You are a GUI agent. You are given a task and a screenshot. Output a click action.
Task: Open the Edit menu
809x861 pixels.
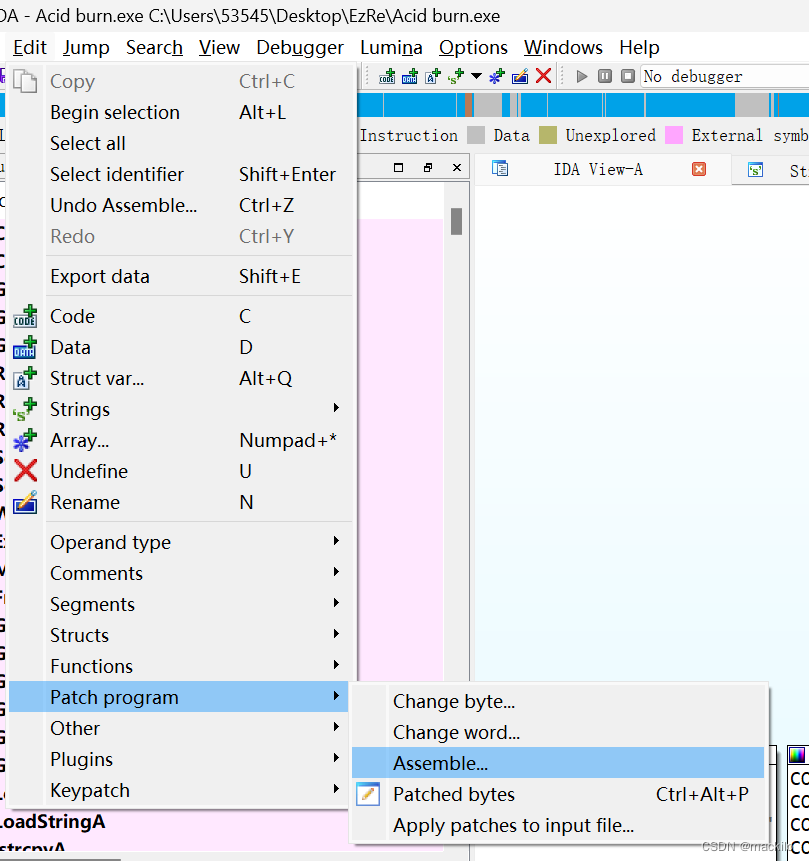[30, 48]
